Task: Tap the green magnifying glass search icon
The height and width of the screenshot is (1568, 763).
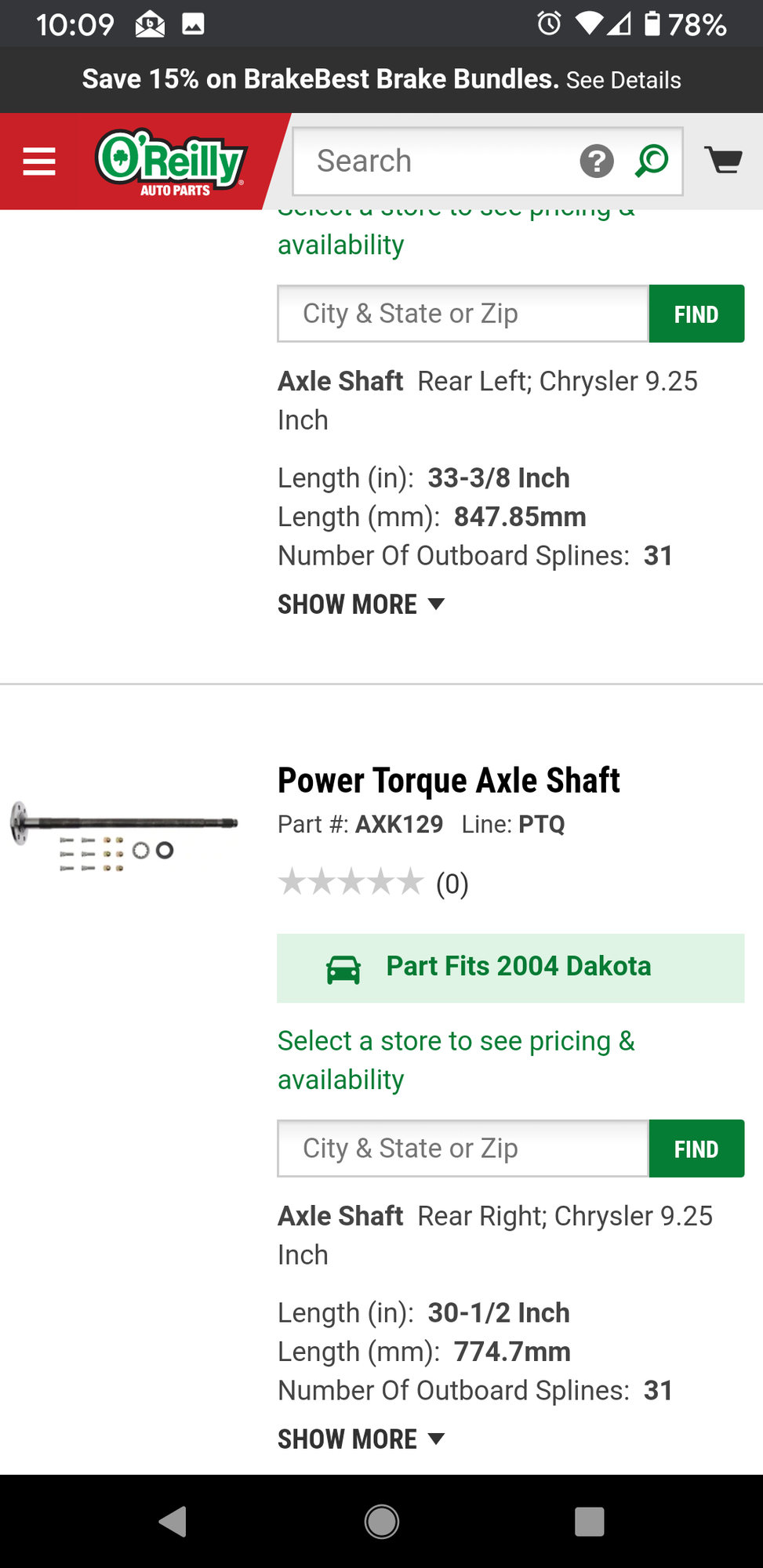Action: (x=652, y=162)
